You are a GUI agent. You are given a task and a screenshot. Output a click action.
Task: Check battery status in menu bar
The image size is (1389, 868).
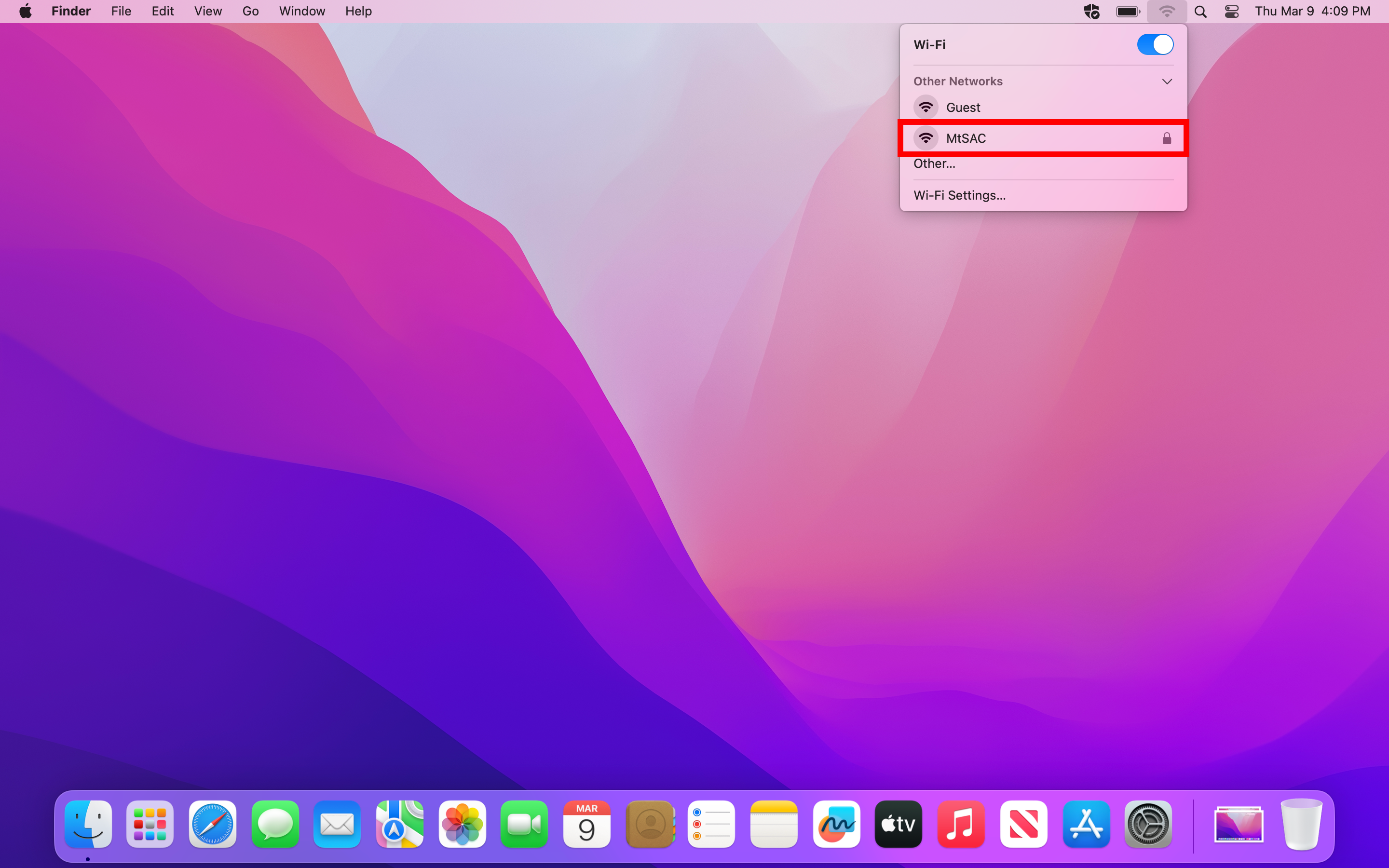[1127, 11]
